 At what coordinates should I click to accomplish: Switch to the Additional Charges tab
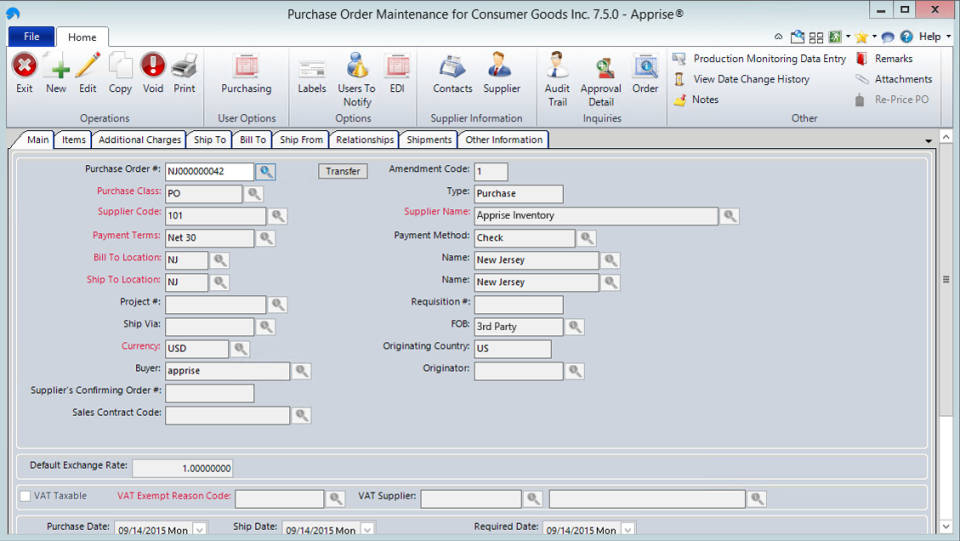(x=140, y=140)
